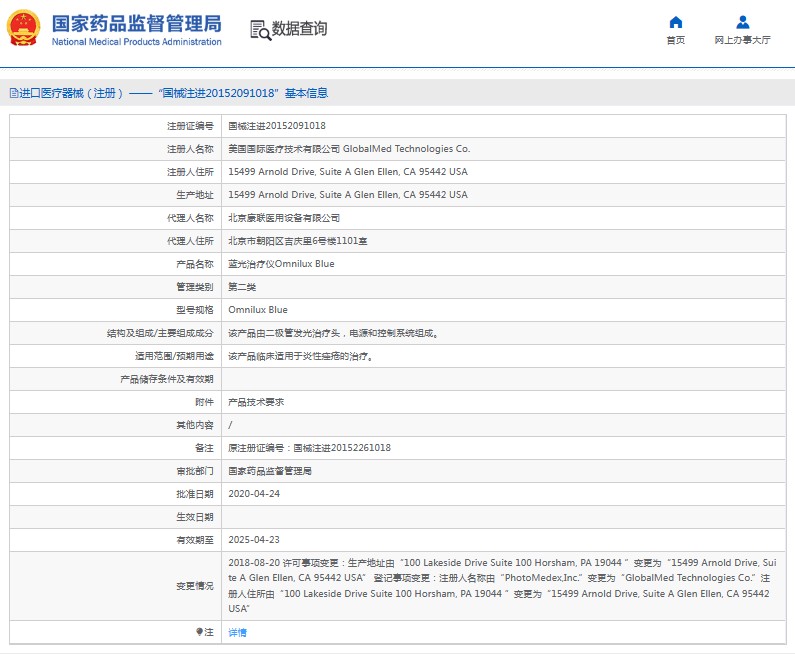Click the 注册人住所 address value
Image resolution: width=795 pixels, height=654 pixels.
click(348, 172)
